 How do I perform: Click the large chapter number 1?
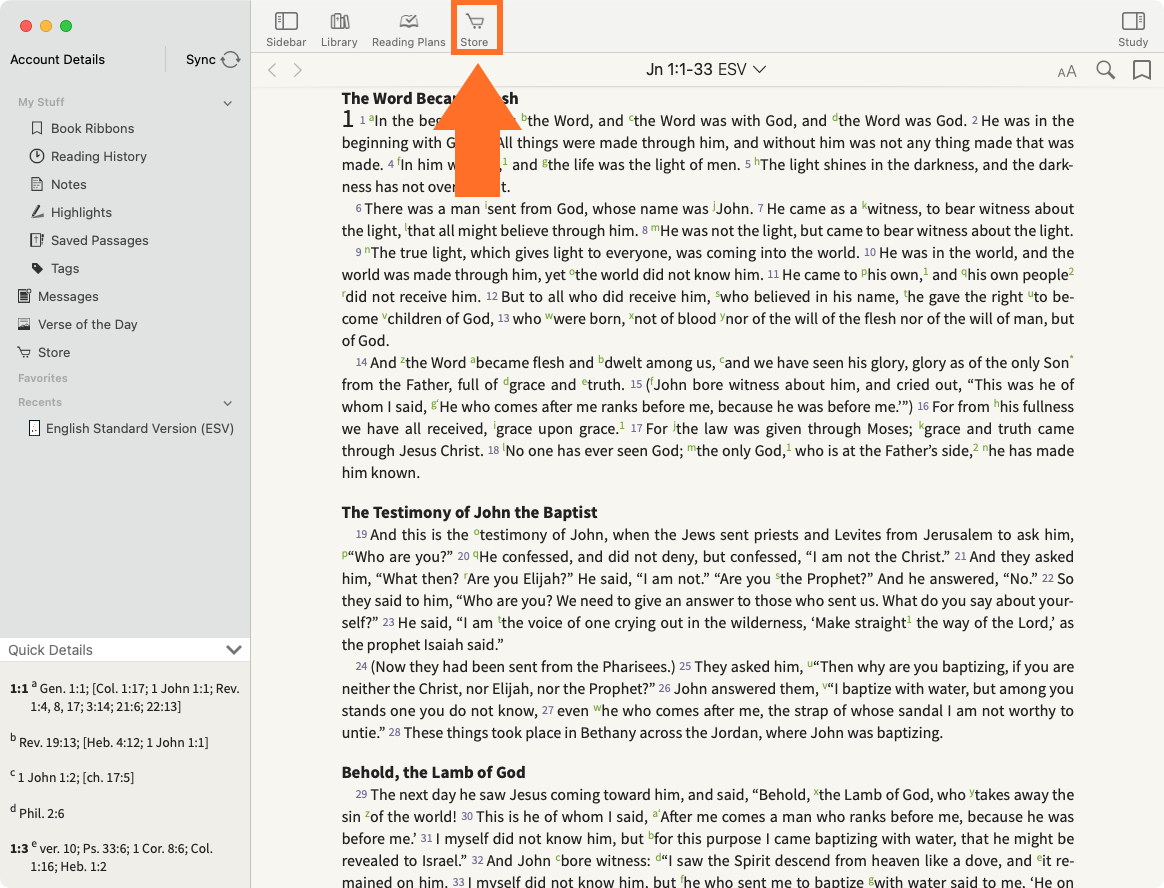coord(347,119)
